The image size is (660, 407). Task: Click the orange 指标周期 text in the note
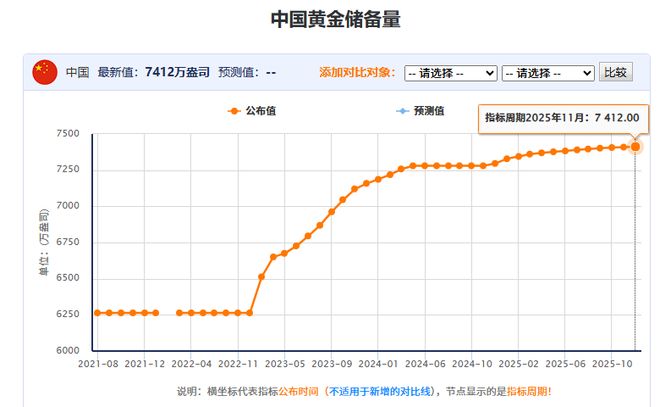(x=527, y=391)
